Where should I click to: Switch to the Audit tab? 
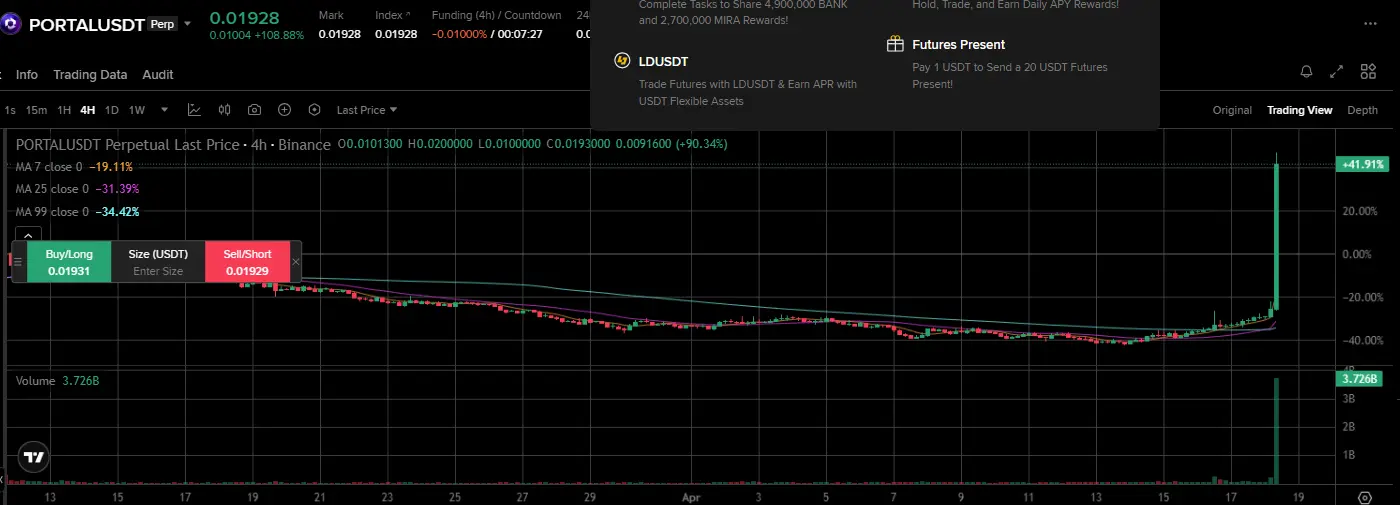coord(158,74)
